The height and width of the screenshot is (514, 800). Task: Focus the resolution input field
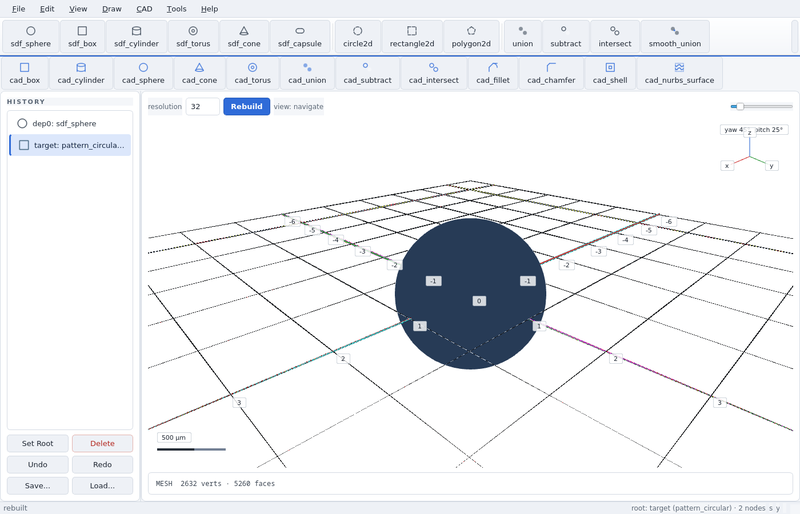click(203, 106)
